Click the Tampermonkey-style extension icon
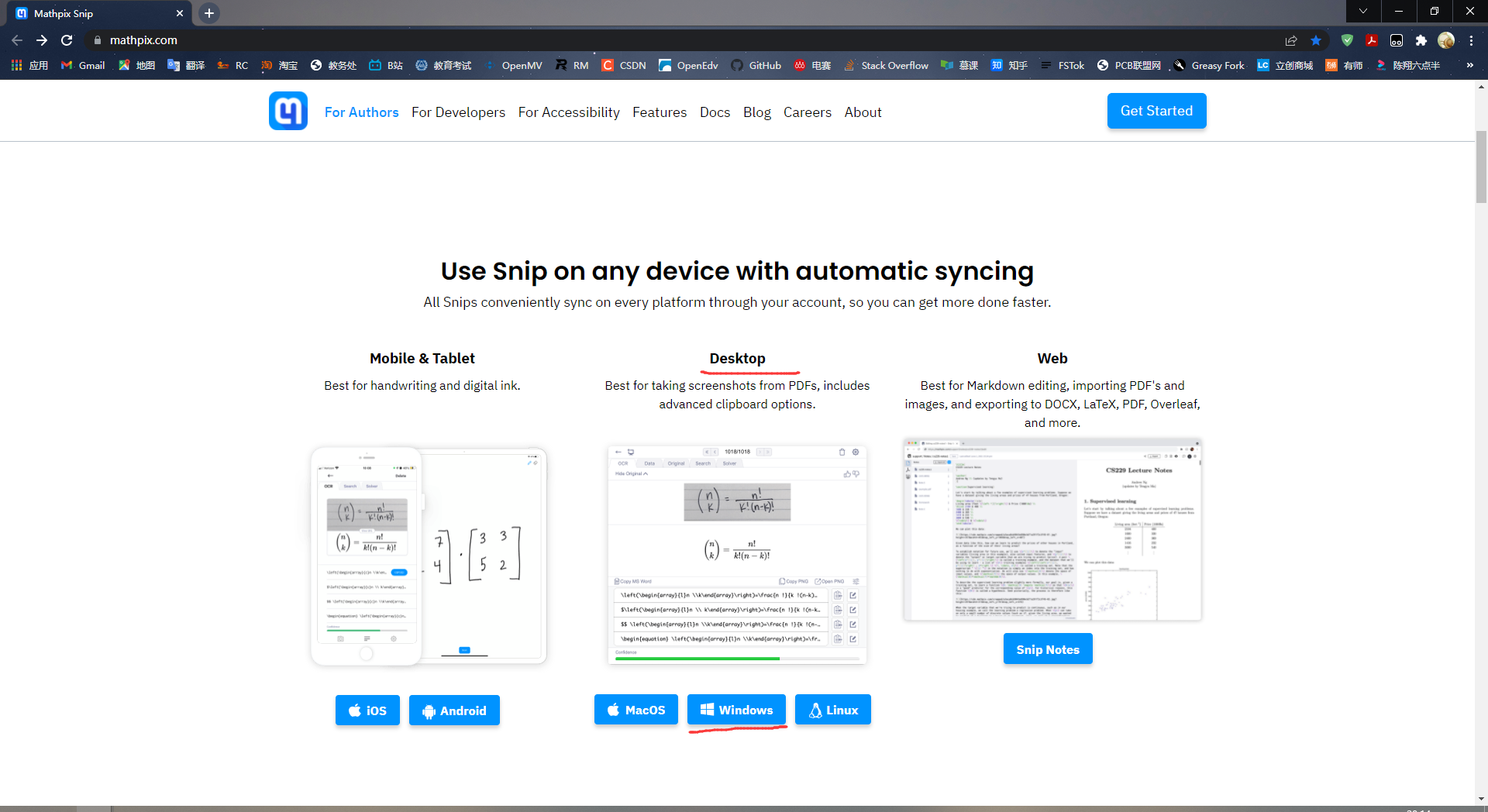 [x=1397, y=40]
